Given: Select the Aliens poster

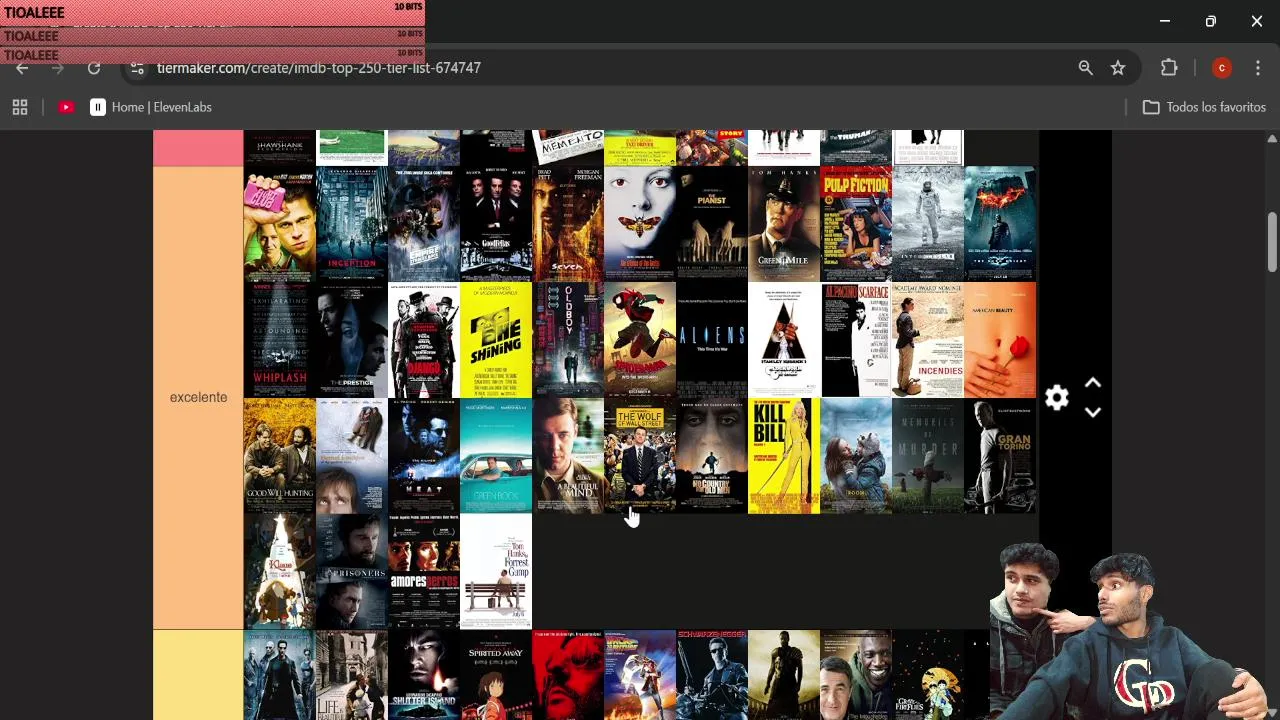Looking at the screenshot, I should 711,340.
